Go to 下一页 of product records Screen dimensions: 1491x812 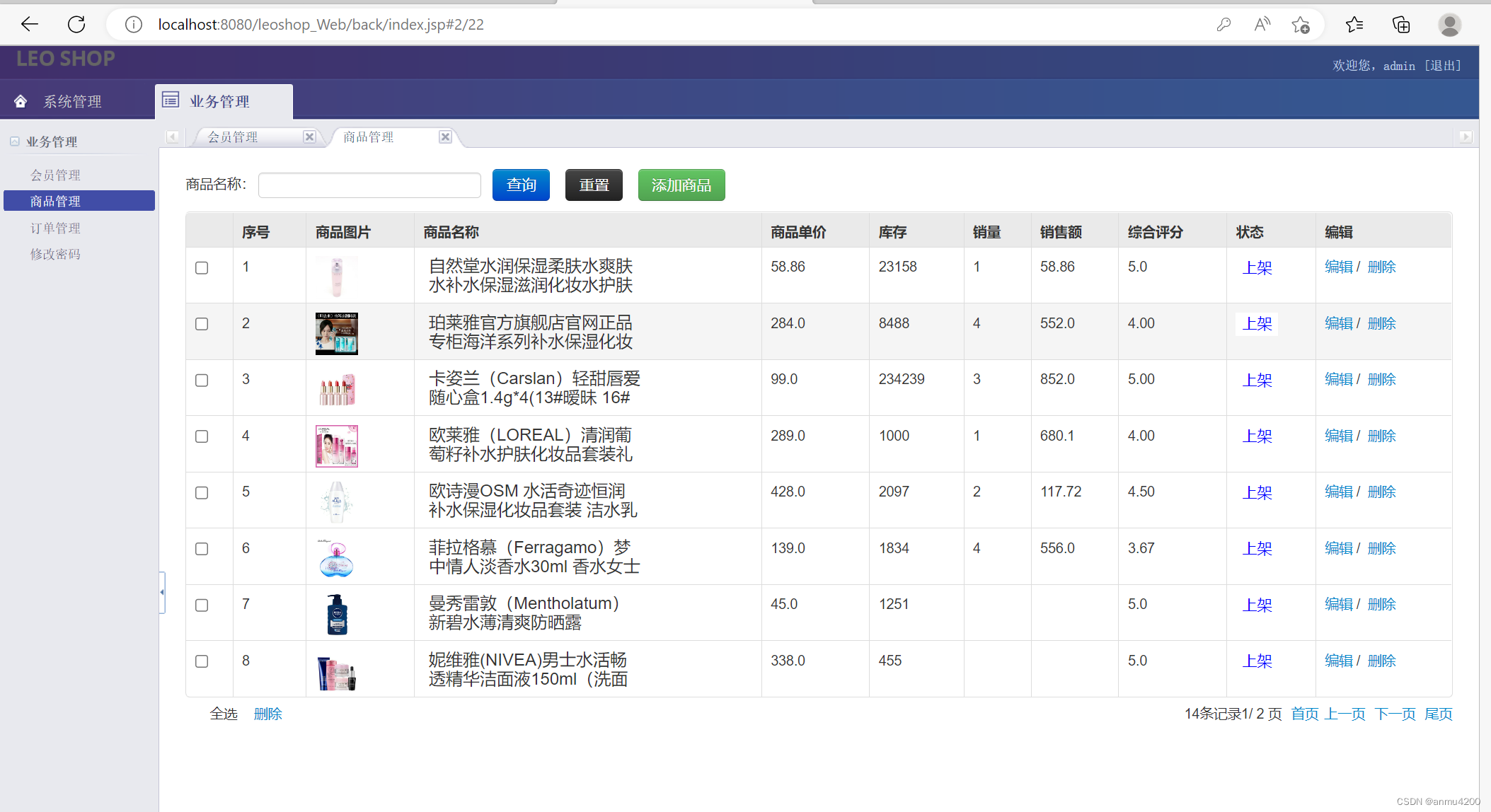tap(1395, 714)
